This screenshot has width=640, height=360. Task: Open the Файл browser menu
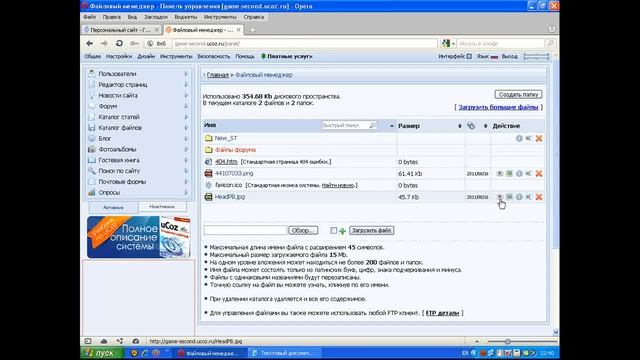(x=89, y=17)
